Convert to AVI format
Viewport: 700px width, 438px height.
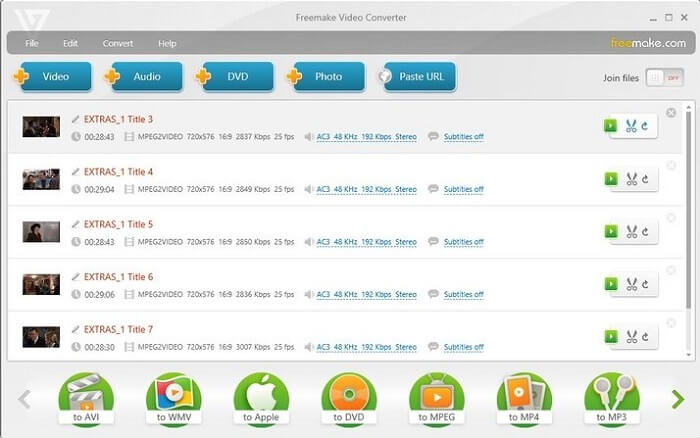(x=86, y=400)
